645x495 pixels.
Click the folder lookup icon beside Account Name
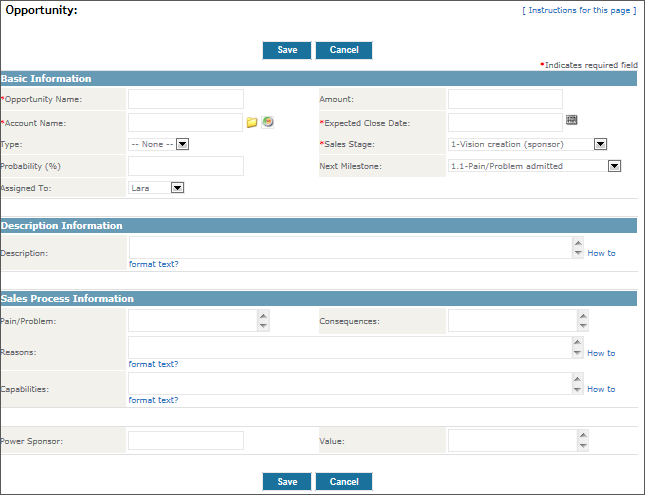(x=252, y=122)
